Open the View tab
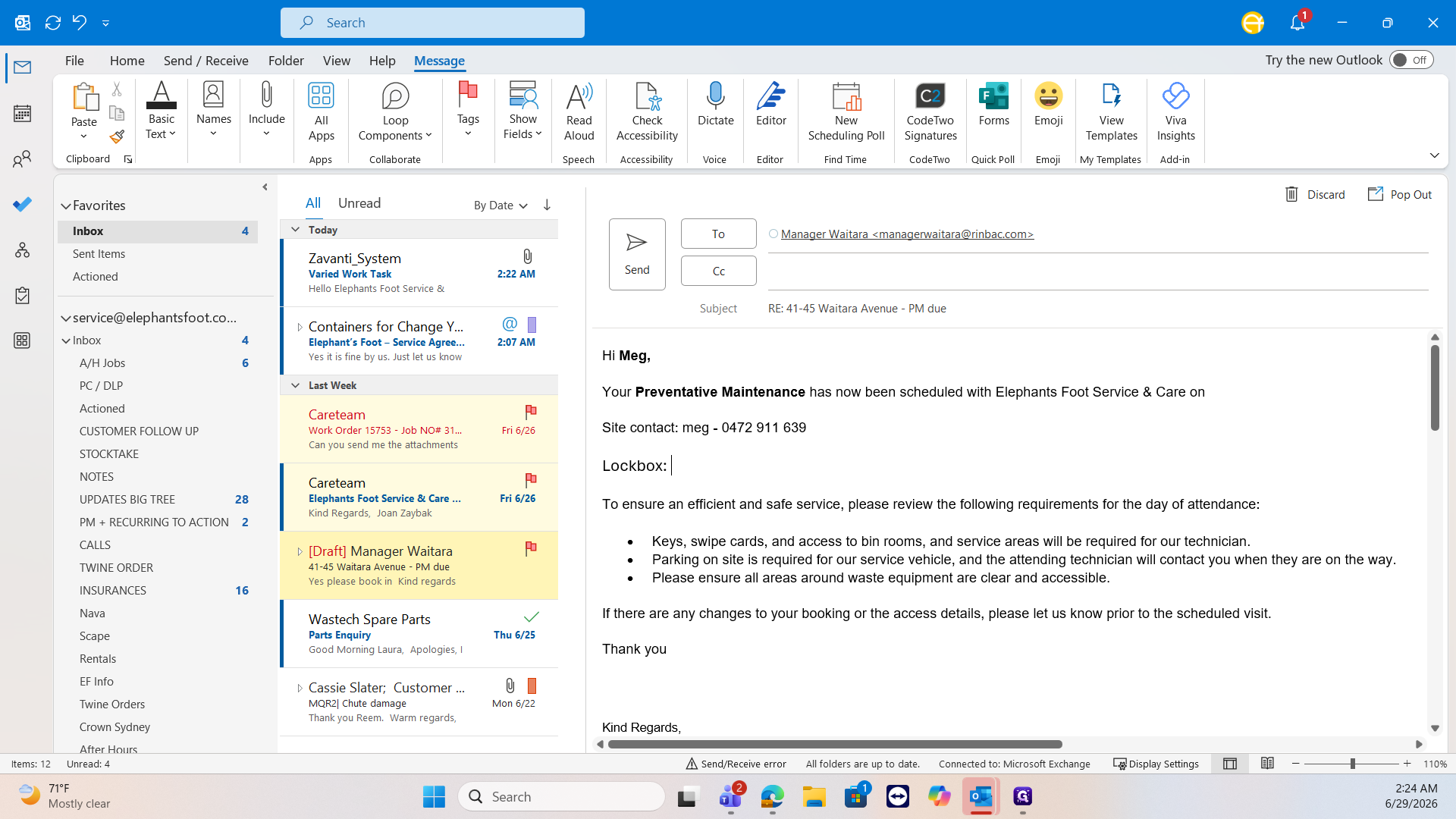Viewport: 1456px width, 819px height. (337, 61)
